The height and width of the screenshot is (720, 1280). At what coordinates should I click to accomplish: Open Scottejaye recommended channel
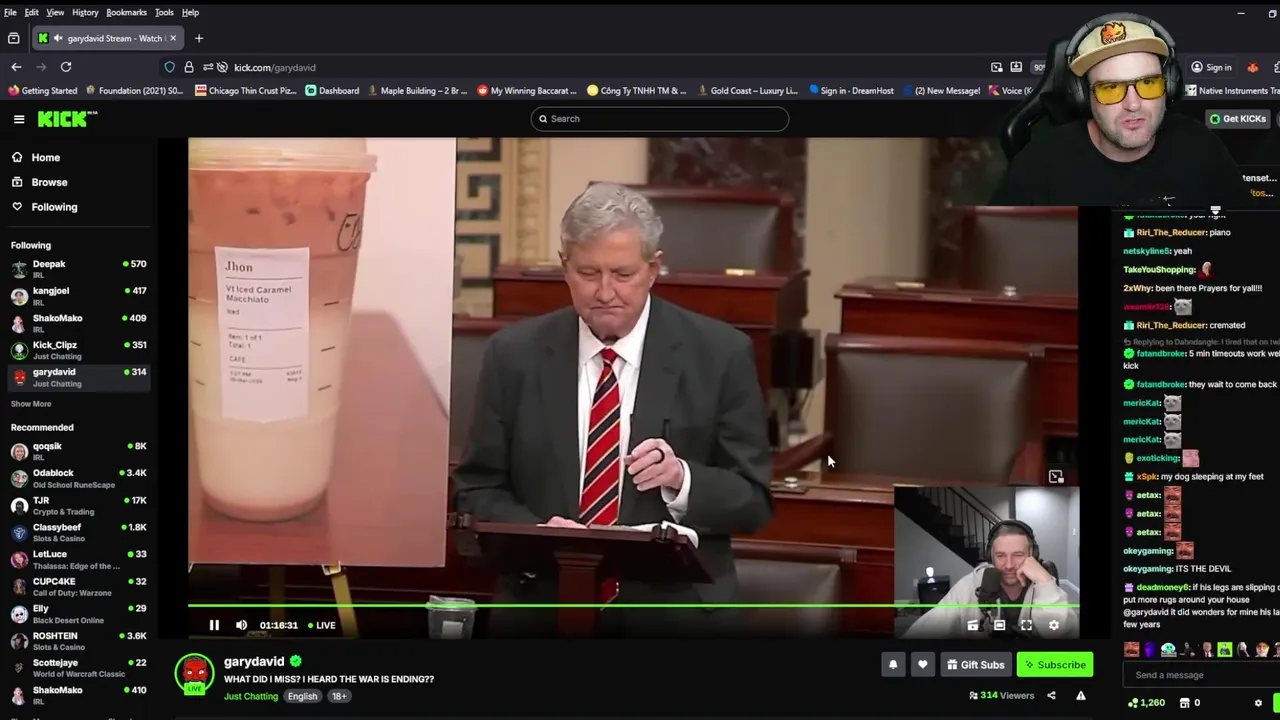click(78, 667)
